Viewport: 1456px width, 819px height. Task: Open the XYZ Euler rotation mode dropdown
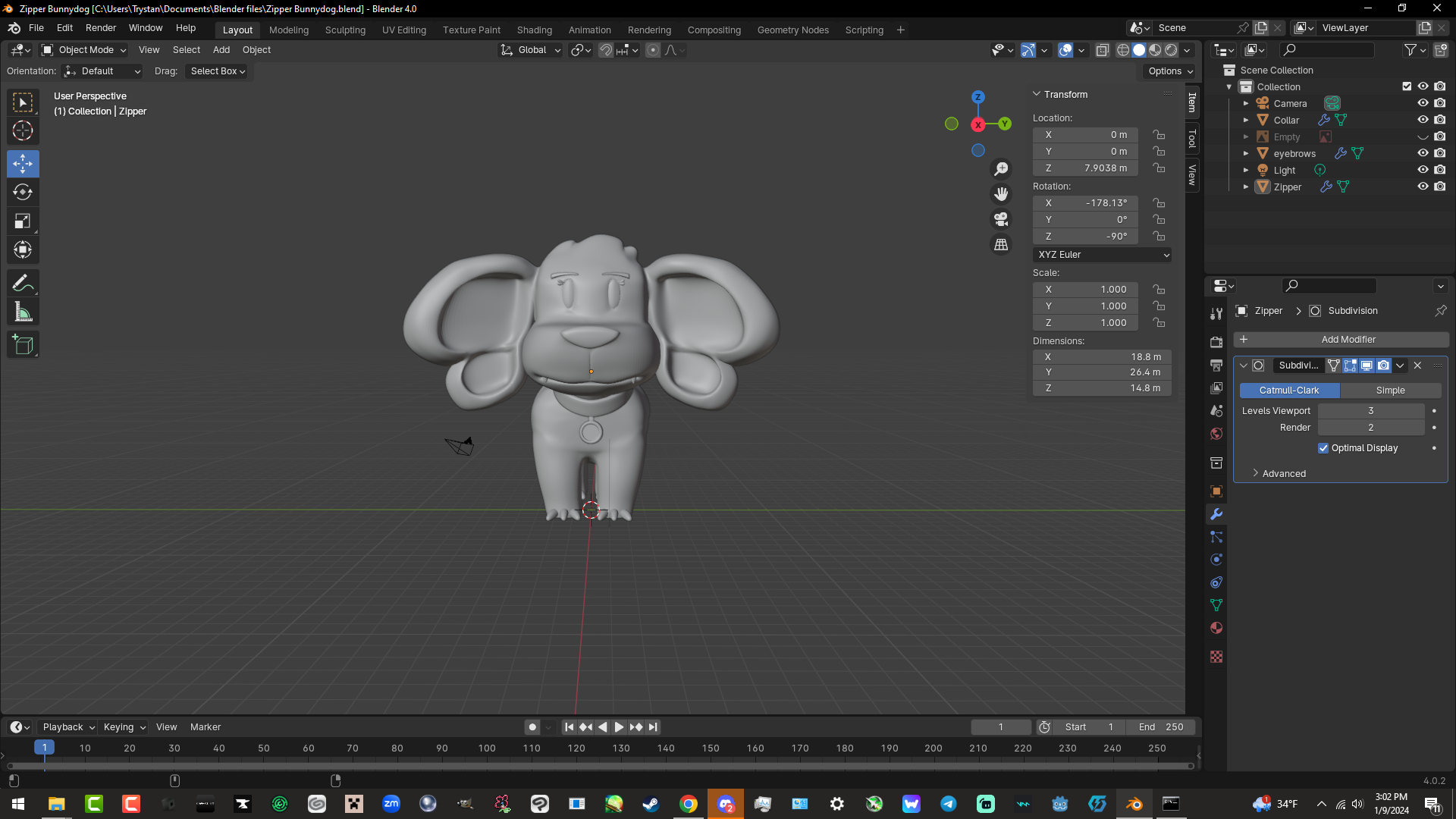click(1102, 255)
